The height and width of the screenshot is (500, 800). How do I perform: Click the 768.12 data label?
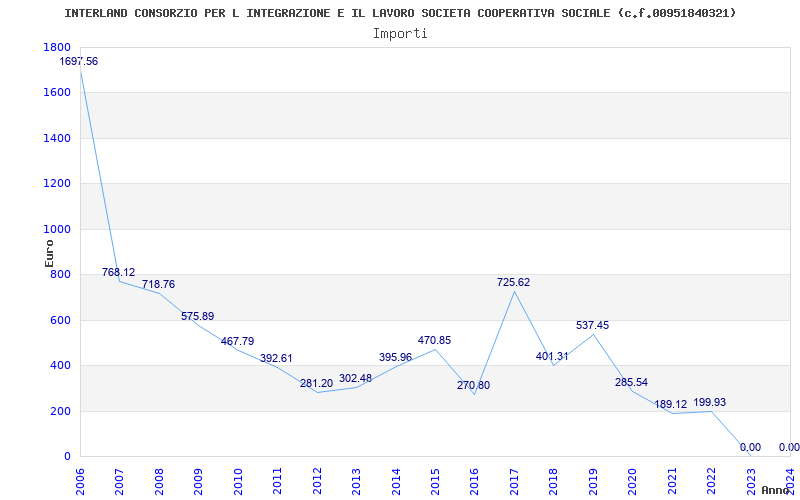click(x=118, y=272)
